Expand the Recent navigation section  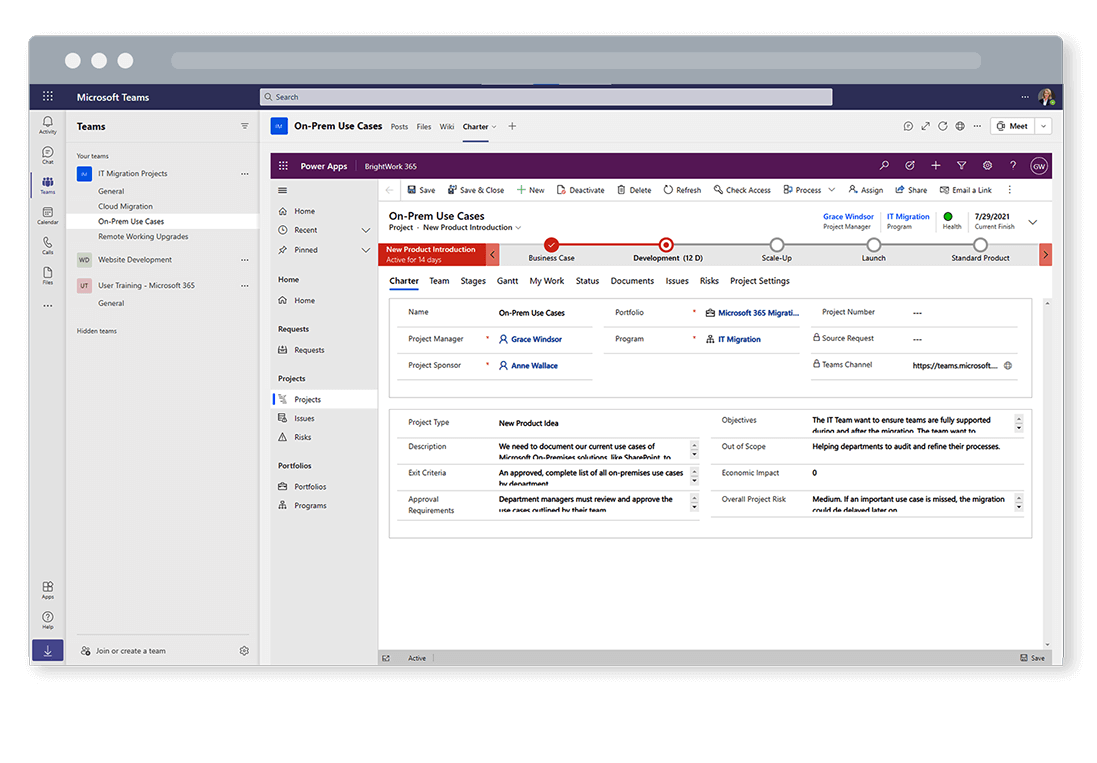click(x=365, y=230)
